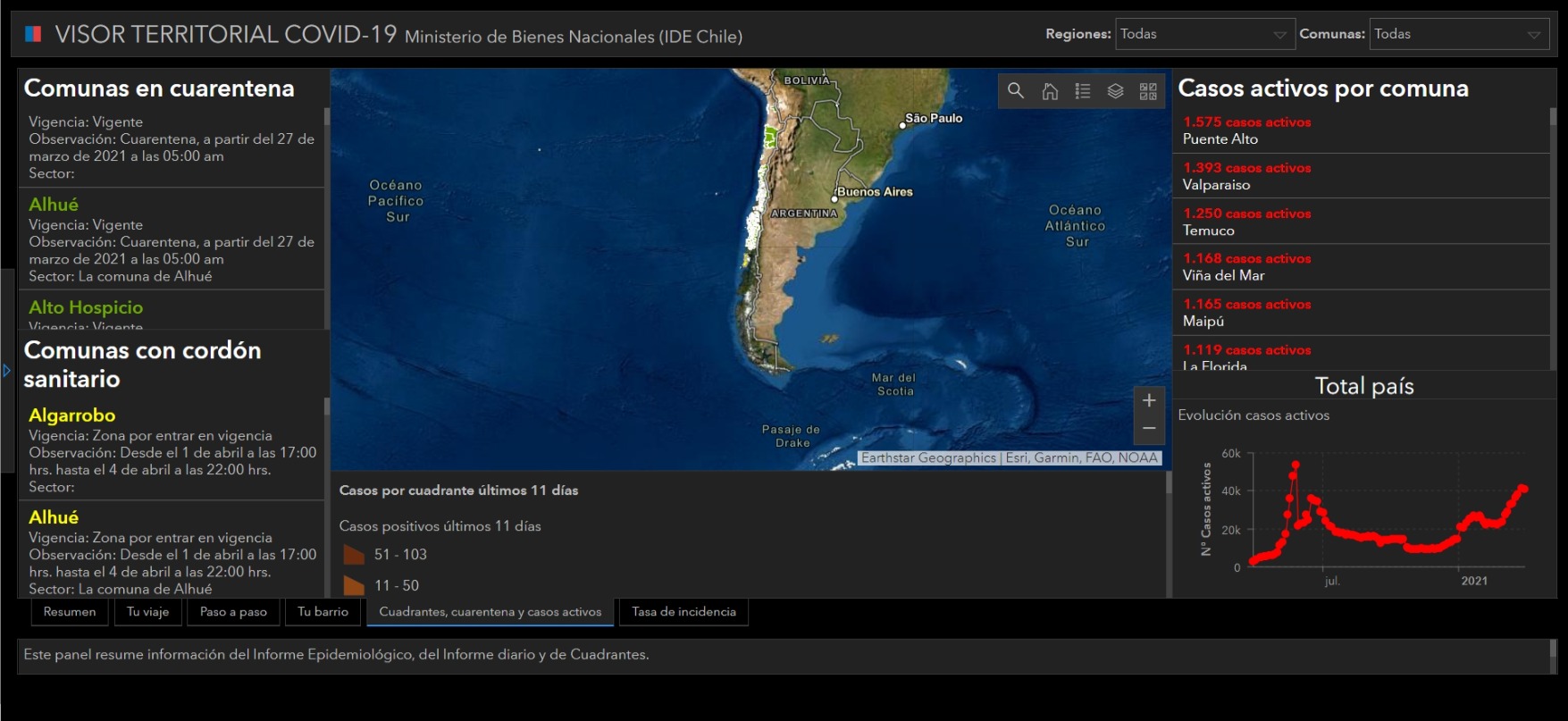The height and width of the screenshot is (721, 1568).
Task: Zoom in on the map
Action: [x=1149, y=400]
